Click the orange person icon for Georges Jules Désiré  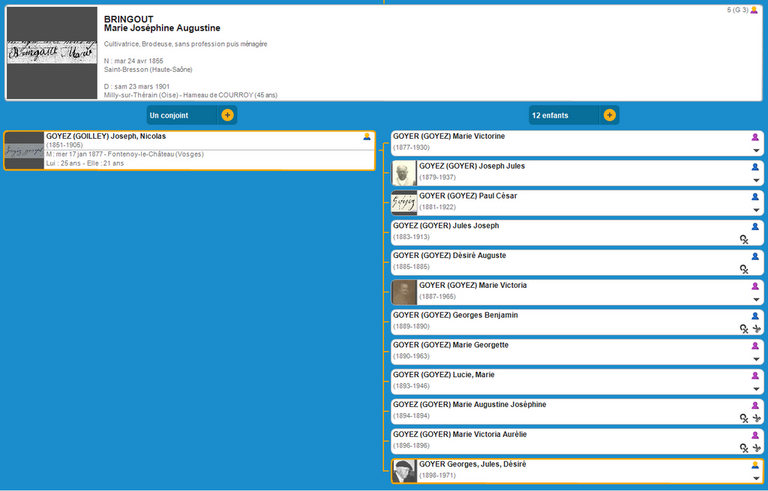(x=756, y=465)
